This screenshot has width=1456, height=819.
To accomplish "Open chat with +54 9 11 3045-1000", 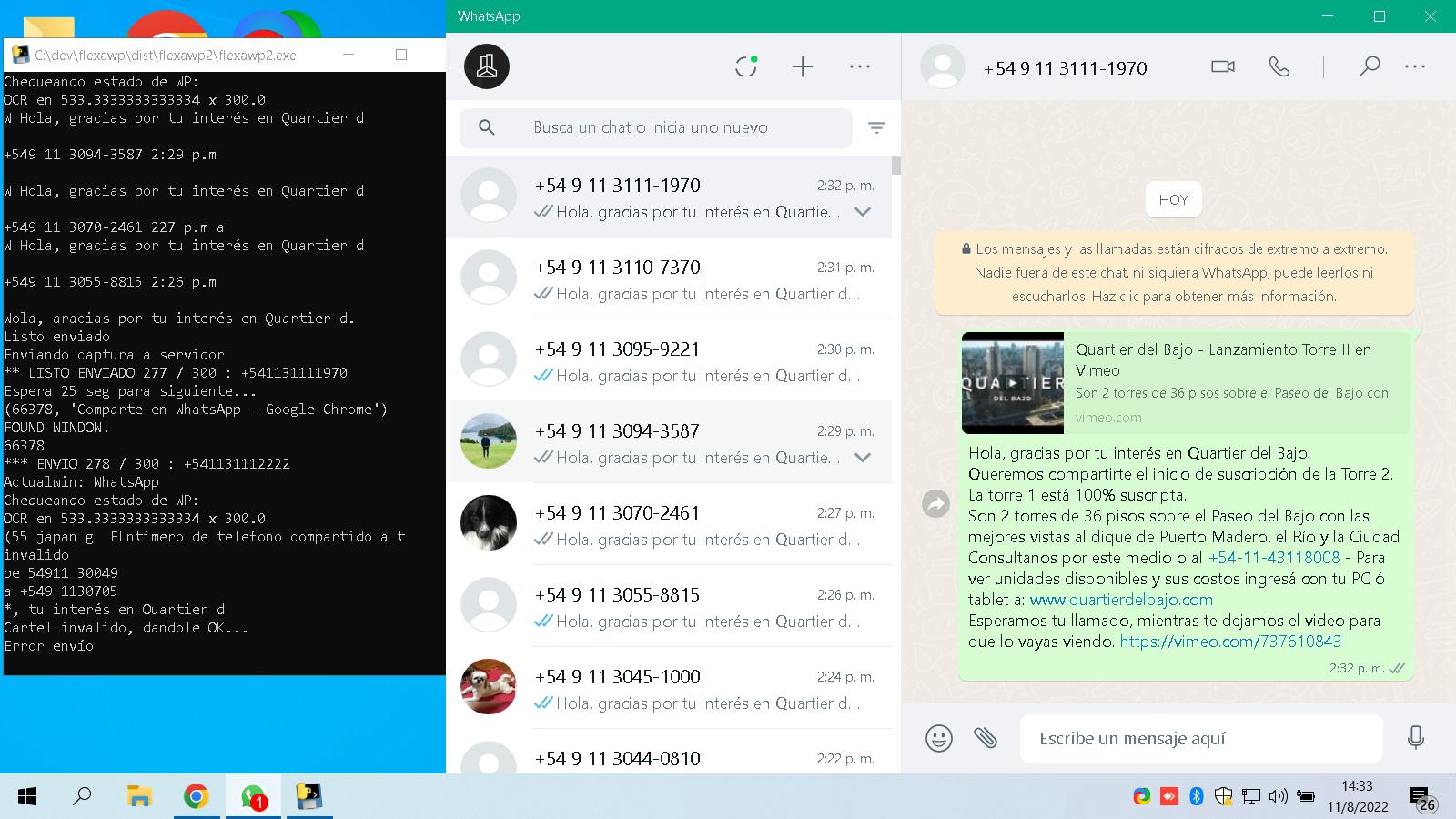I will (669, 688).
